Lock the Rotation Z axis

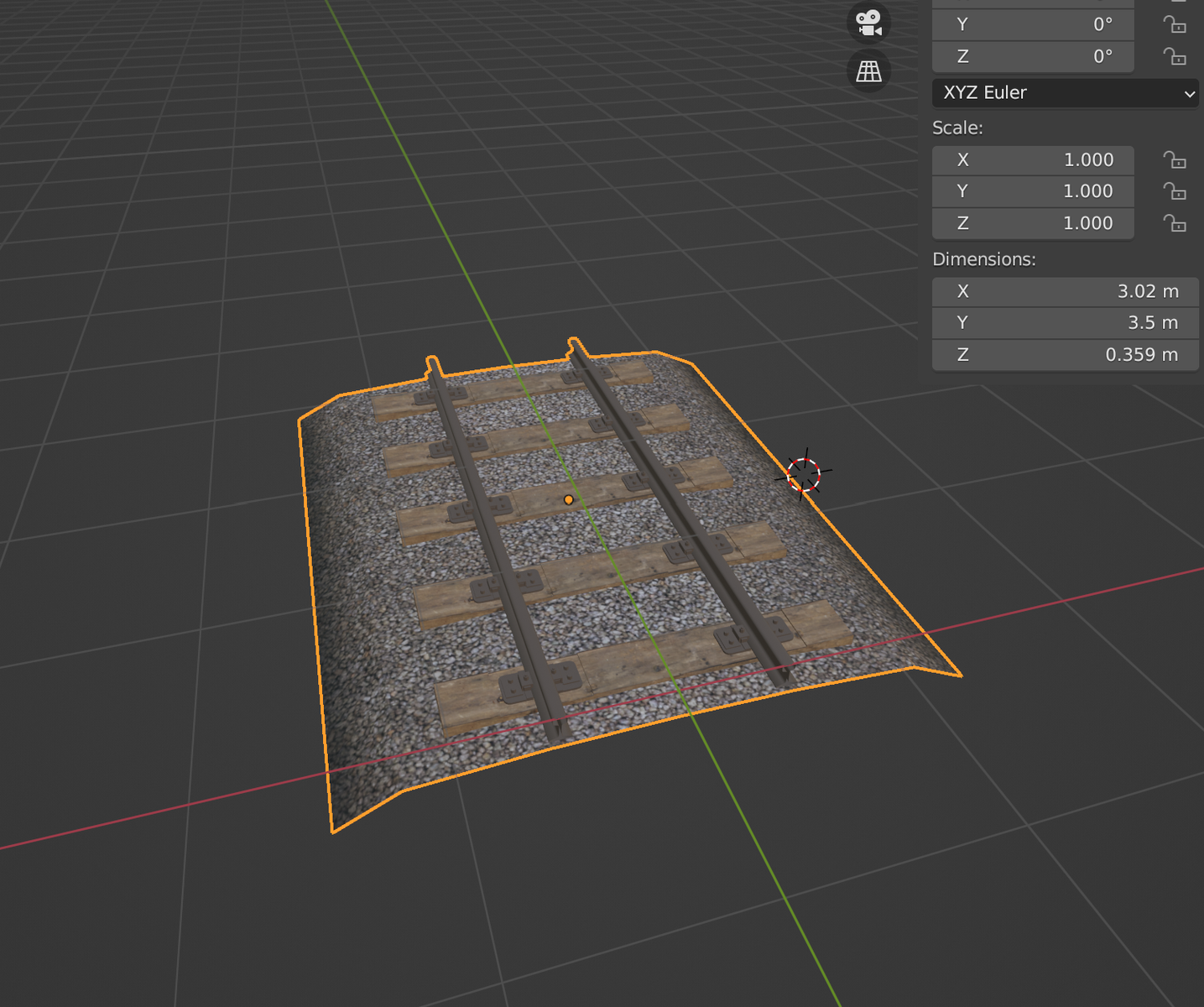click(1175, 56)
